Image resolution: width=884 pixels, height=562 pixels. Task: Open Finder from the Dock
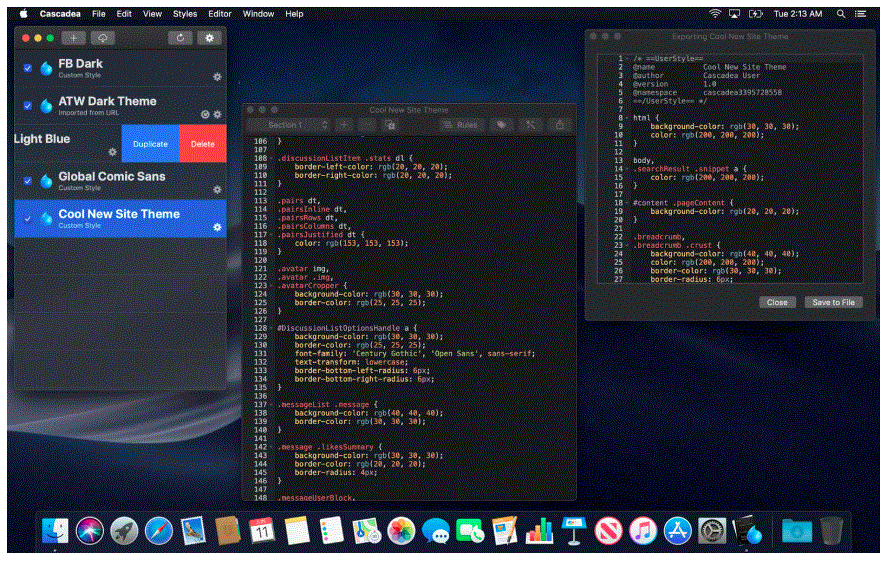coord(55,531)
